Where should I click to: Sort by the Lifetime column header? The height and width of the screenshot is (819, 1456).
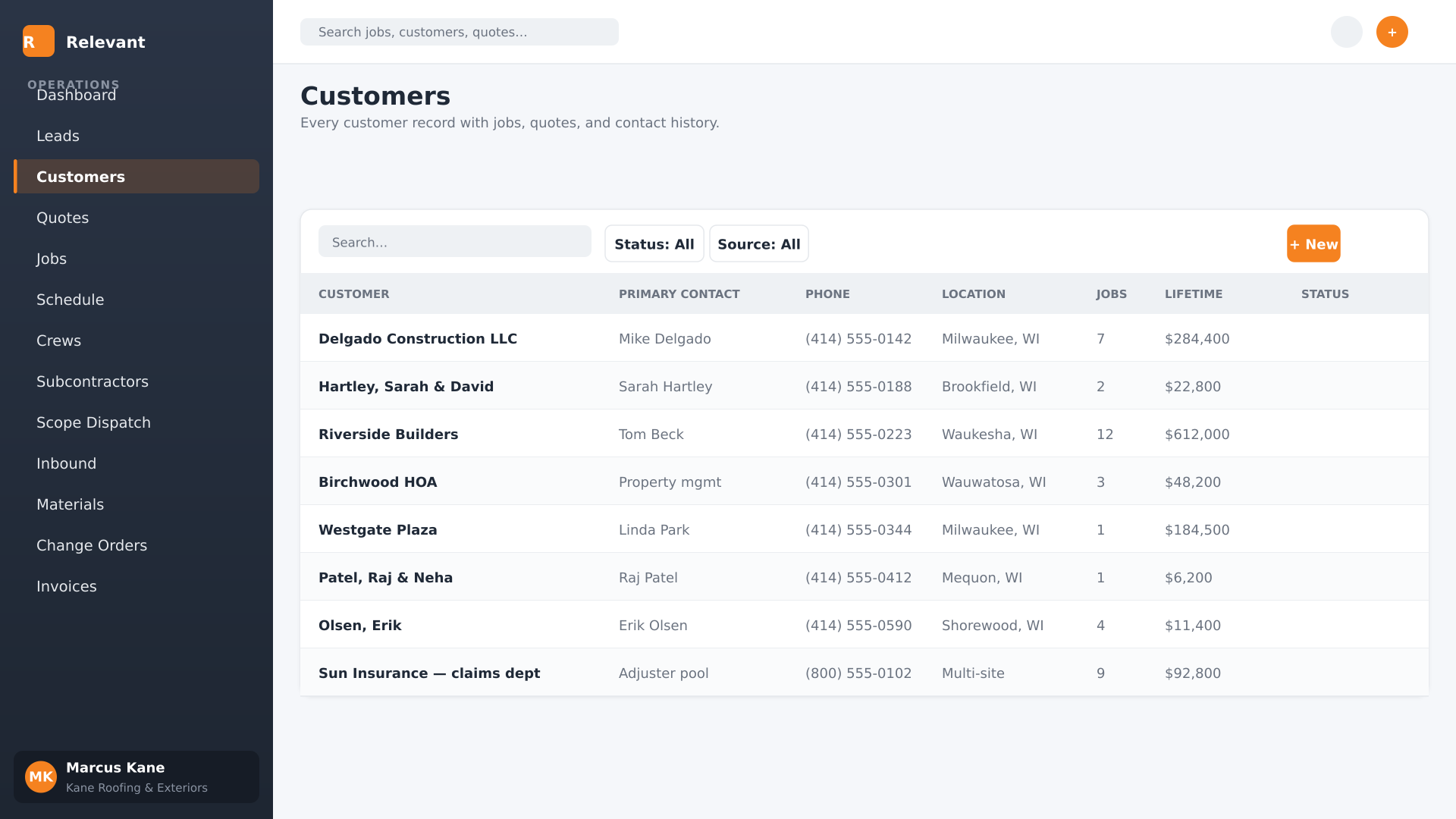click(1194, 294)
